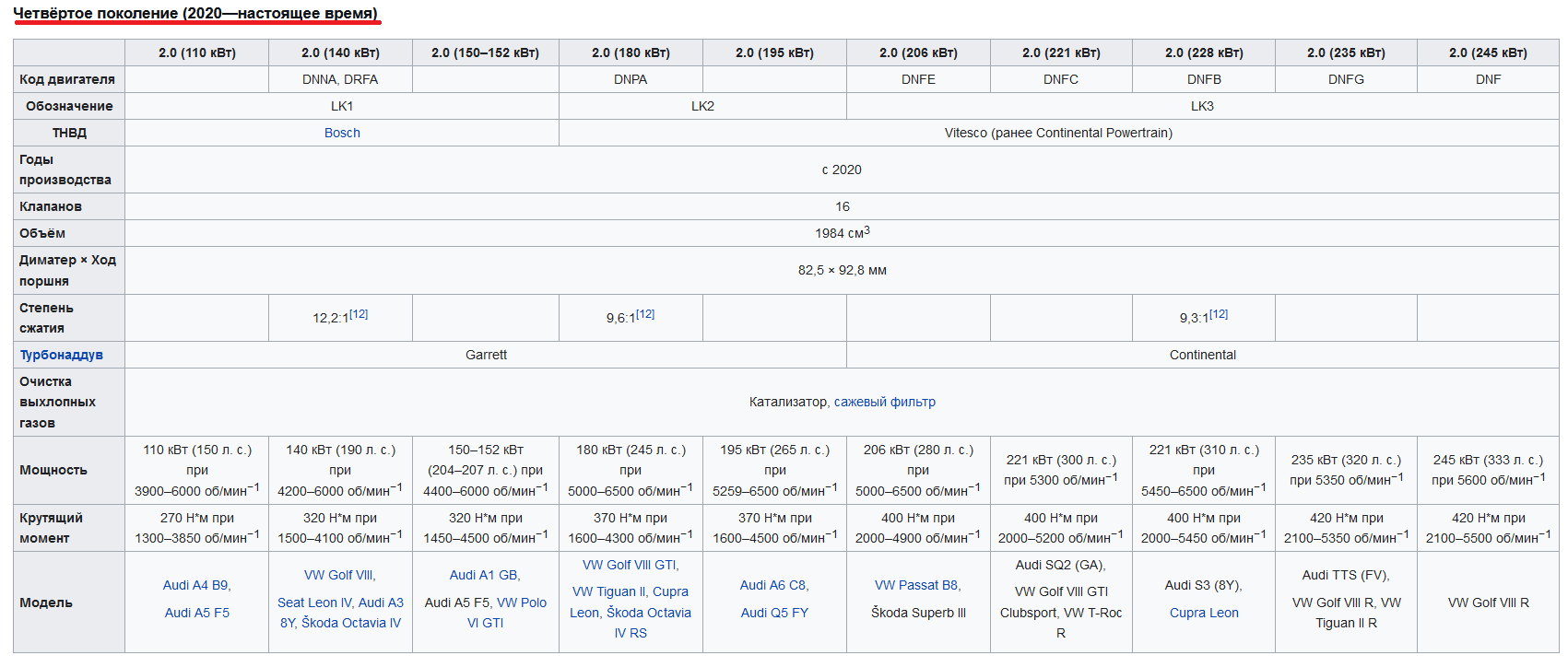The height and width of the screenshot is (667, 1568).
Task: Select engine code cell DNPA
Action: coord(631,79)
